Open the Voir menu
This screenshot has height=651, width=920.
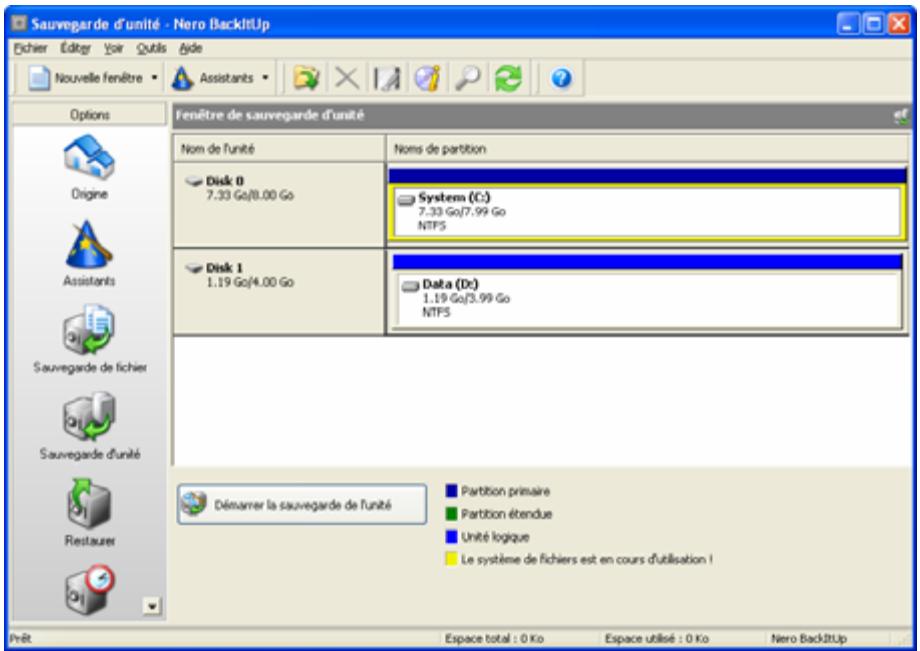tap(114, 48)
